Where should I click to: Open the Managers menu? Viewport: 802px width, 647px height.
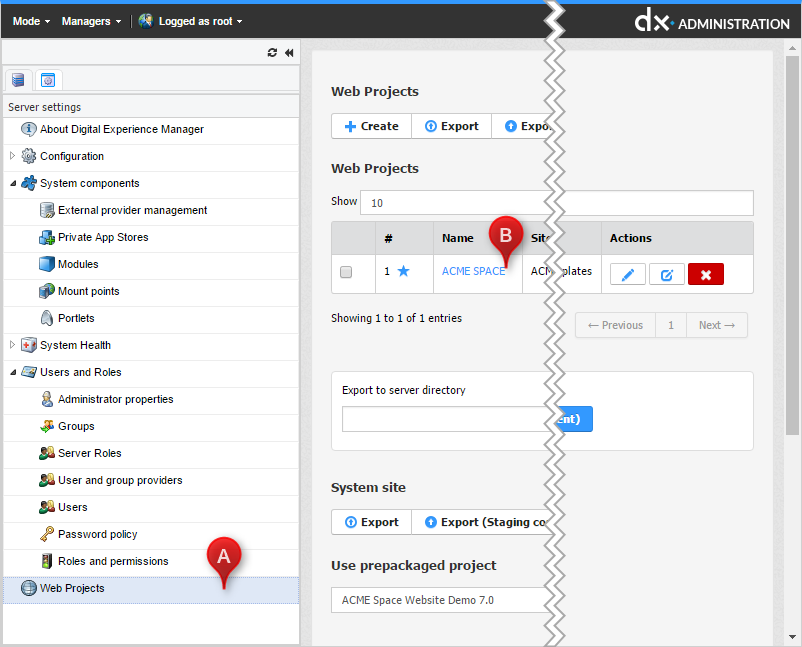pyautogui.click(x=91, y=21)
